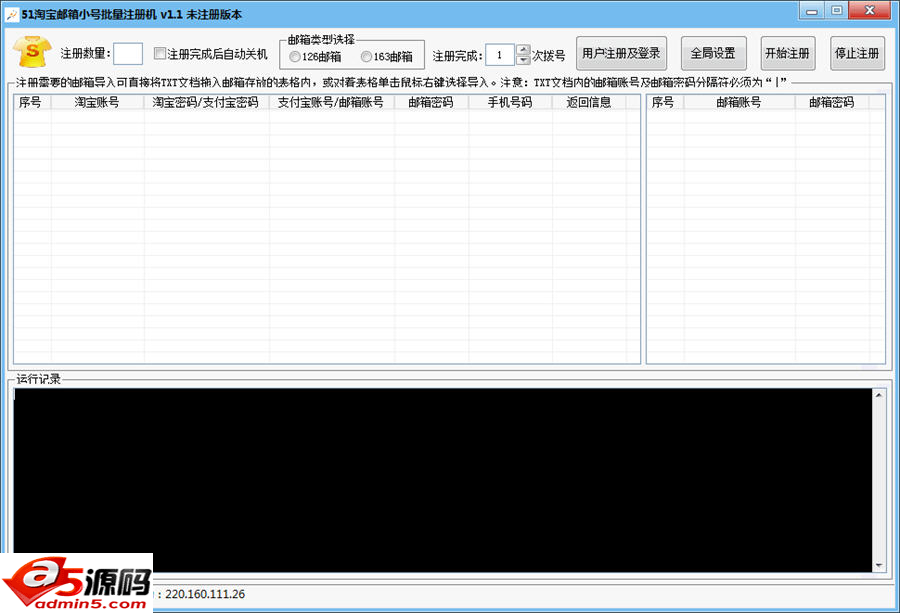Viewport: 900px width, 613px height.
Task: Click left table 序号 column header
Action: tap(32, 102)
